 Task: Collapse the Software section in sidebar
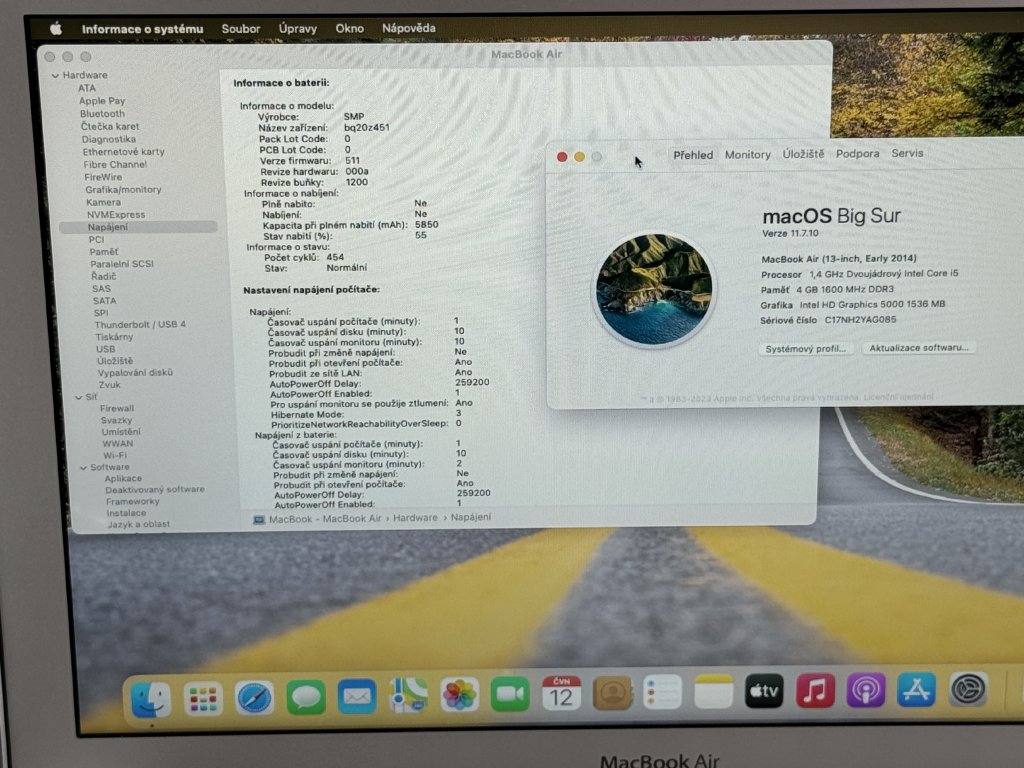coord(84,468)
